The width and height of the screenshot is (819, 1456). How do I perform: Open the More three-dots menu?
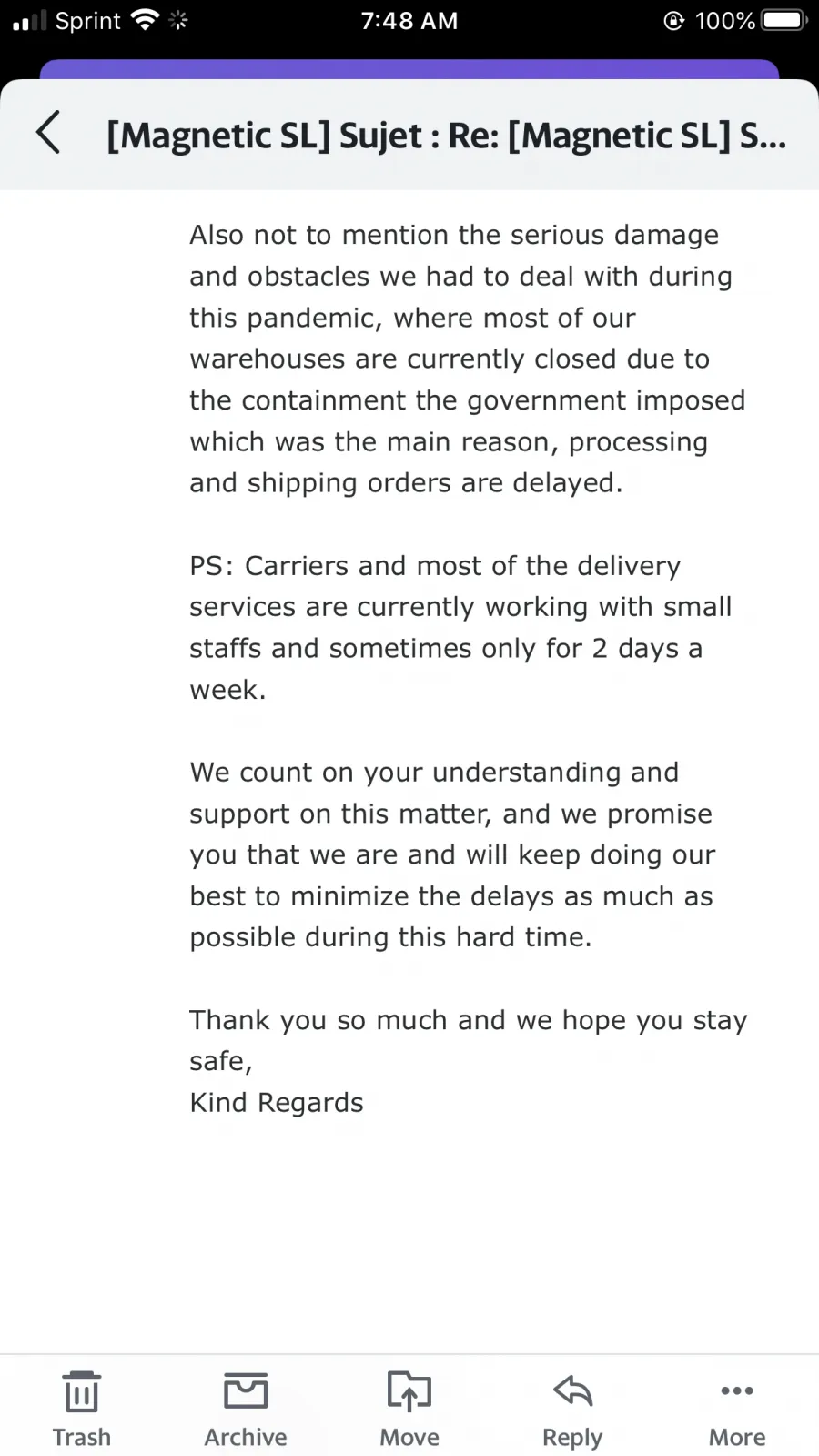click(x=737, y=1390)
